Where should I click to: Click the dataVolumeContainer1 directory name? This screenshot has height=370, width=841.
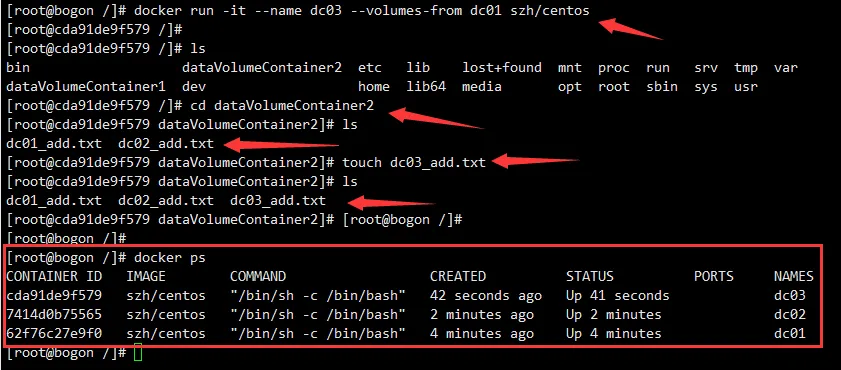tap(86, 86)
